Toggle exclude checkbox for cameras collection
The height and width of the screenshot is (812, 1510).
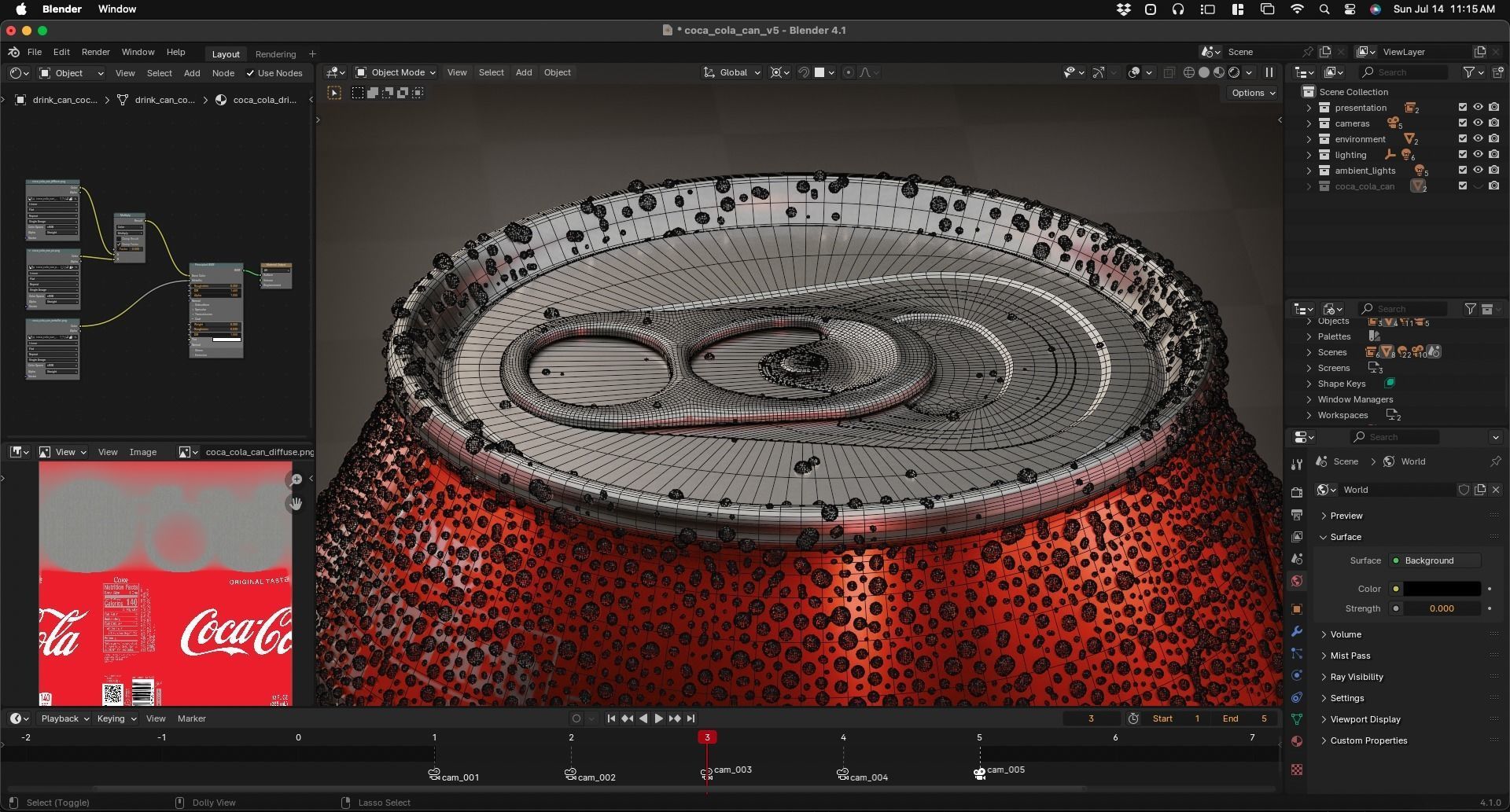point(1463,123)
